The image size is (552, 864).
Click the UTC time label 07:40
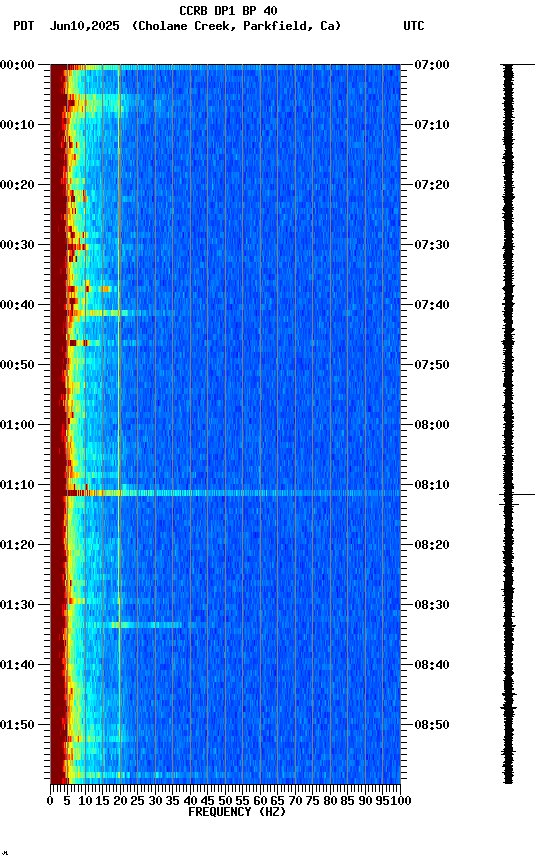click(432, 305)
